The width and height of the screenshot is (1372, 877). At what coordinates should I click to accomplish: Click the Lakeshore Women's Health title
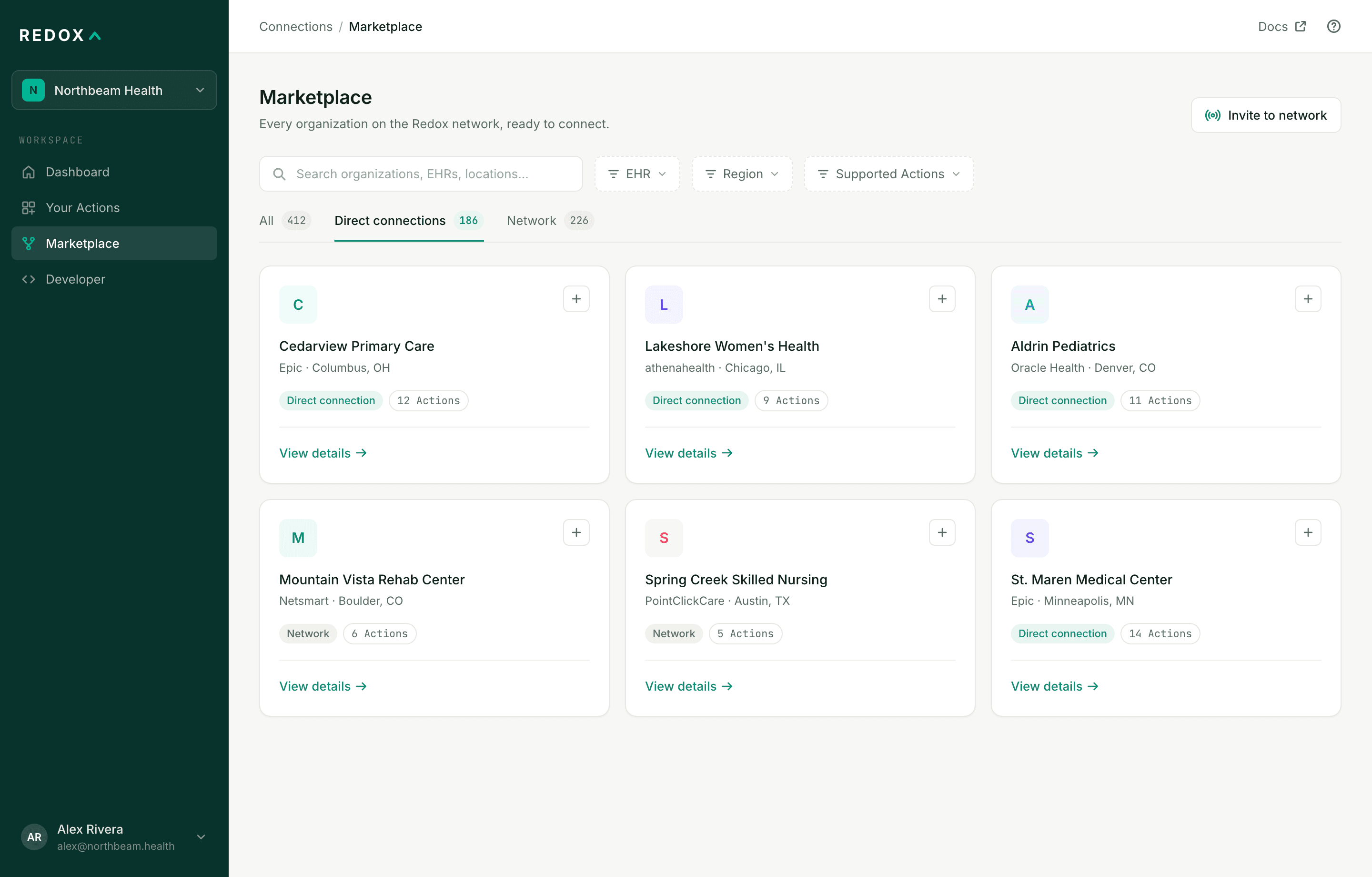click(x=732, y=346)
